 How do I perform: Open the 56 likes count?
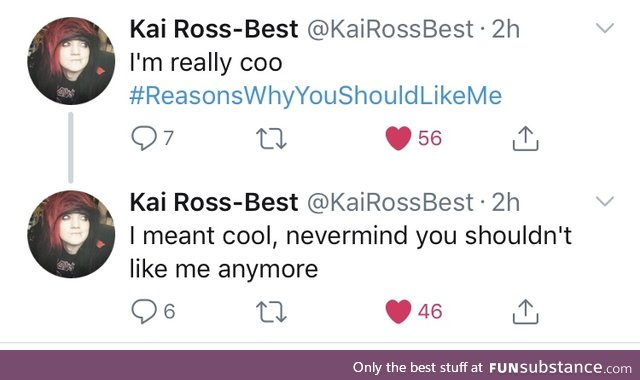click(430, 138)
